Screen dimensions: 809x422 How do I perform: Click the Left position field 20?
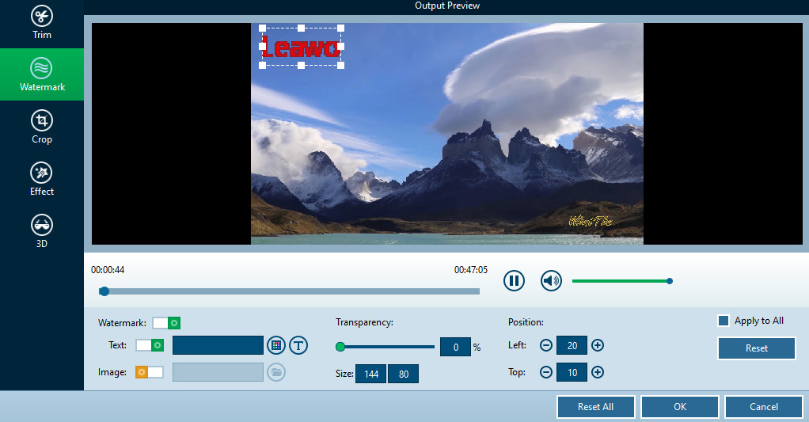(572, 345)
